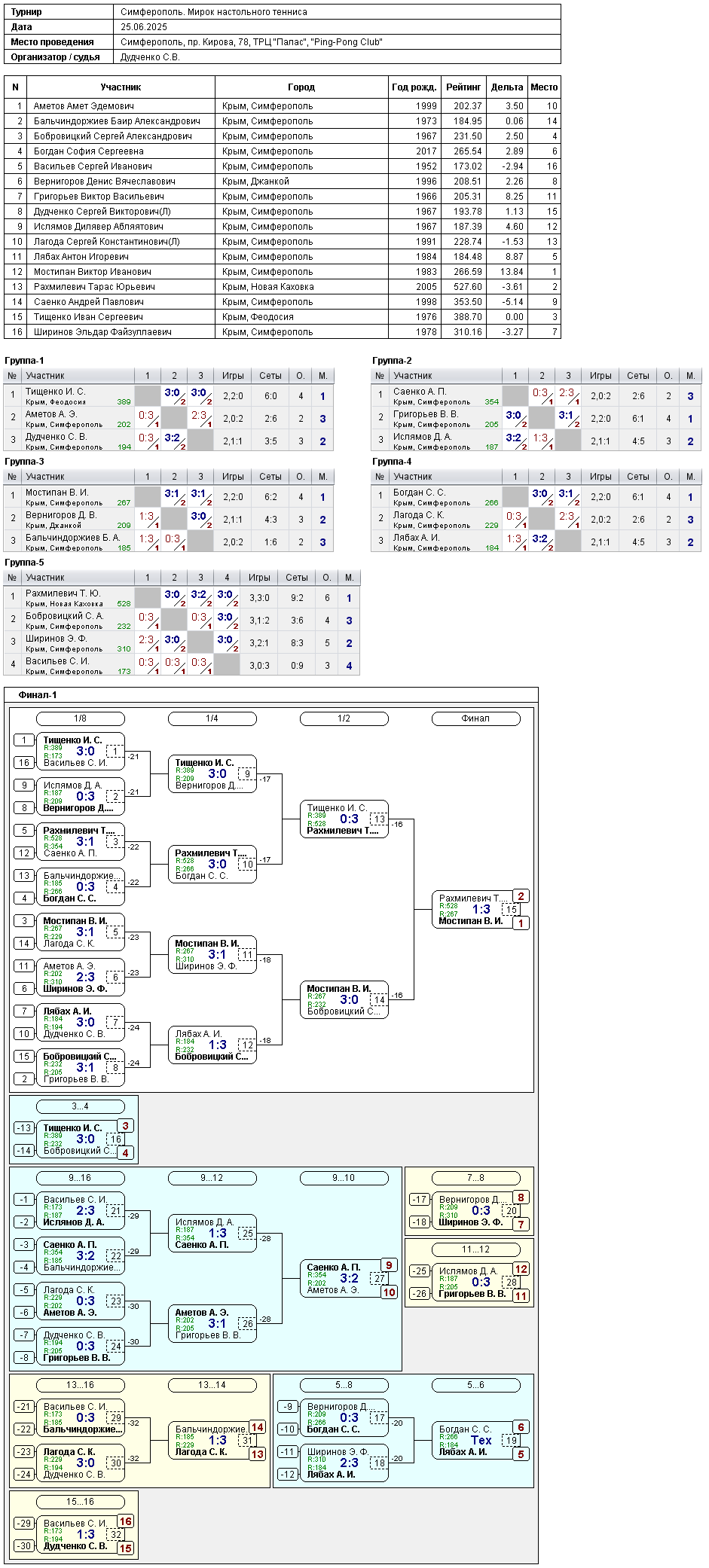Select the date value 25.06.2025
Viewport: 709px width, 1568px height.
click(144, 27)
